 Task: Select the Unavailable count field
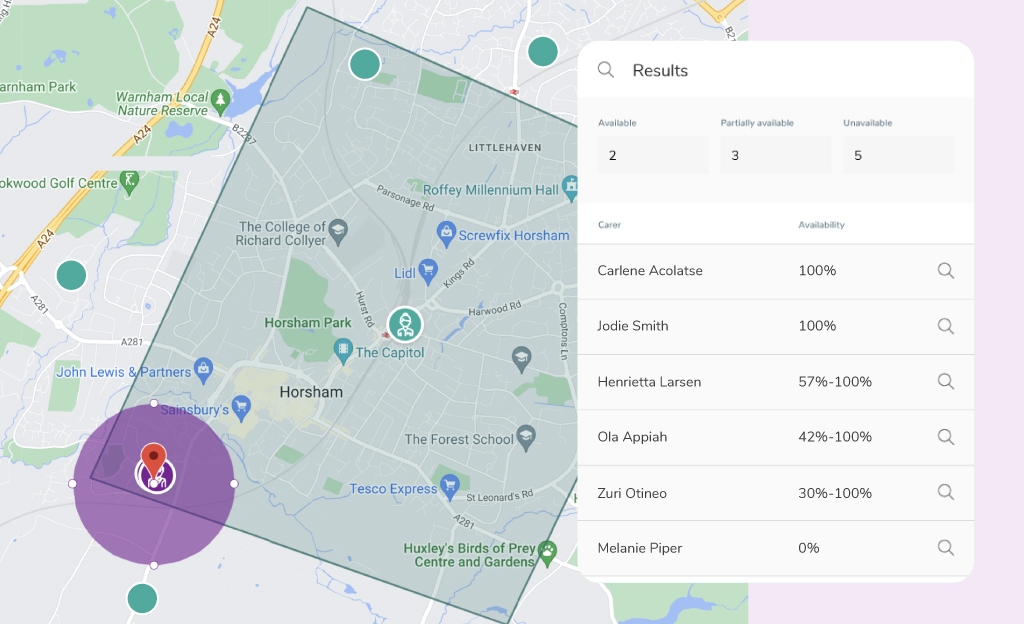point(898,155)
